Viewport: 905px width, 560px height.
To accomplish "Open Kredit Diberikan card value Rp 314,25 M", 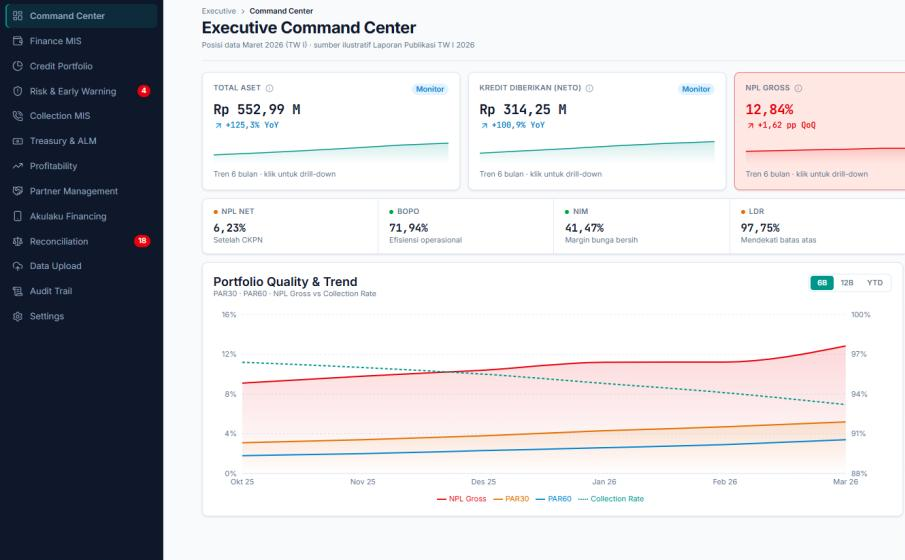I will coord(523,110).
